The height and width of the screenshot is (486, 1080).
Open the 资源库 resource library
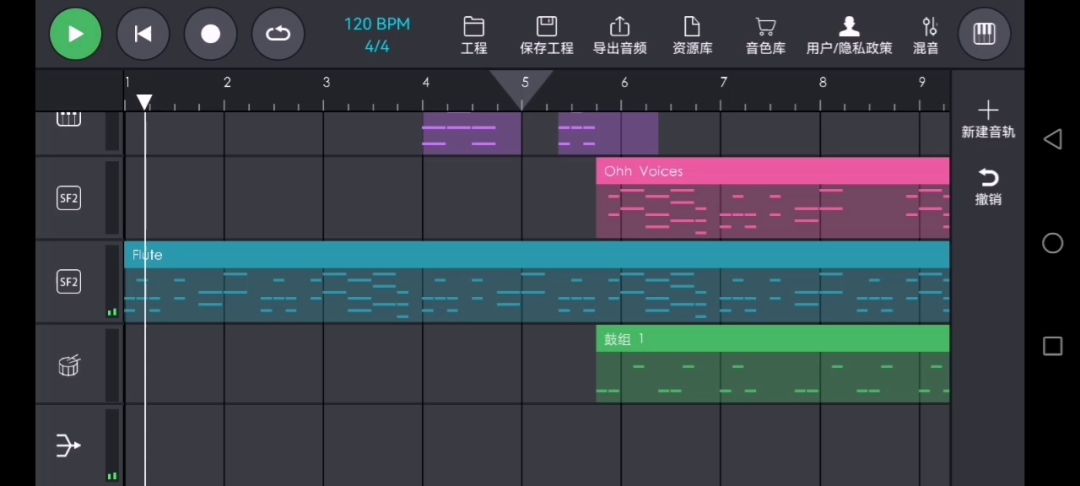[692, 35]
